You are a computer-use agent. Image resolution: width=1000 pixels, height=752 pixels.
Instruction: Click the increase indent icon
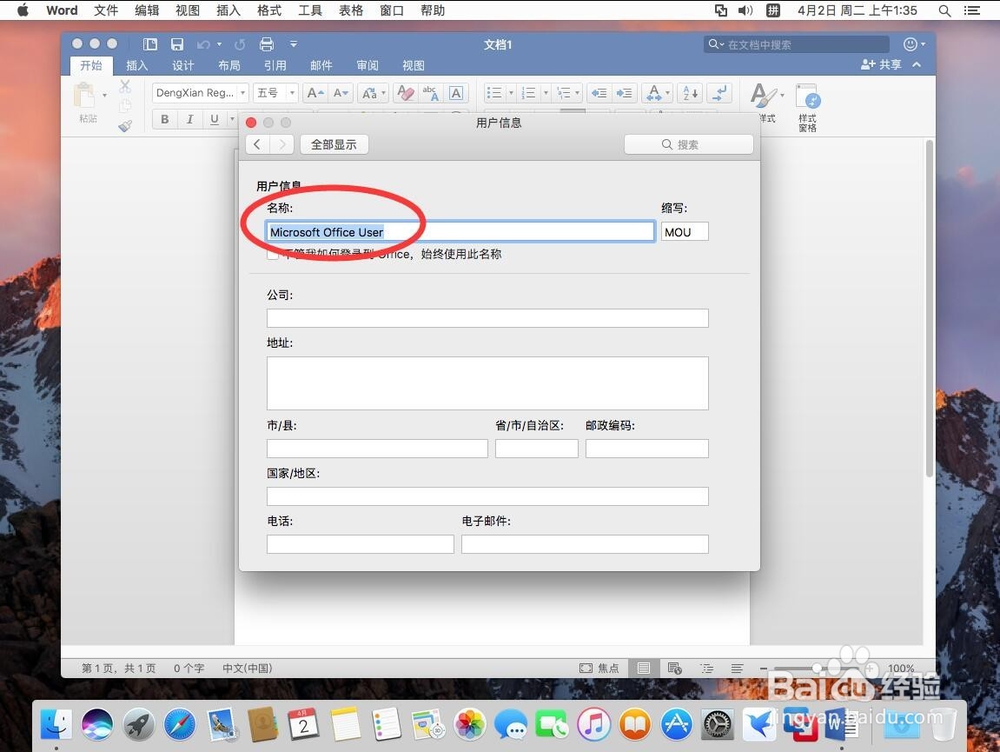[624, 93]
